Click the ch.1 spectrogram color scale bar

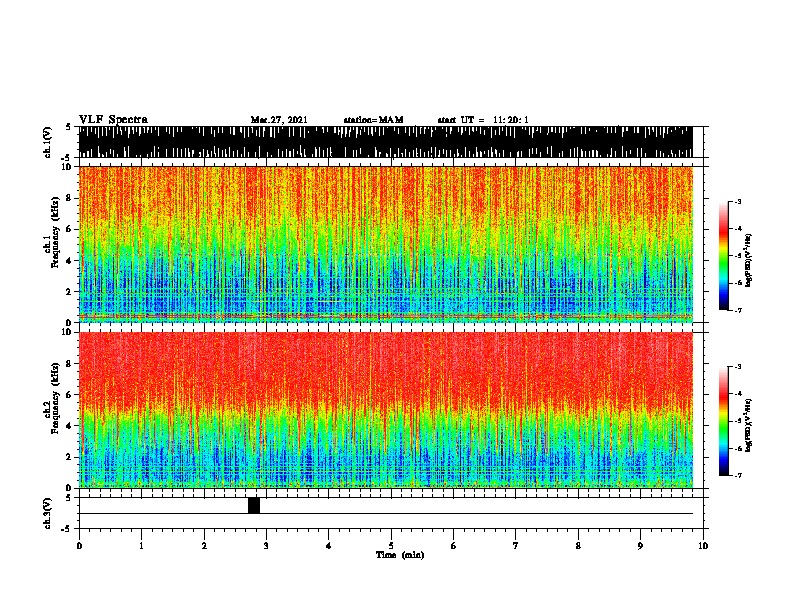click(724, 256)
